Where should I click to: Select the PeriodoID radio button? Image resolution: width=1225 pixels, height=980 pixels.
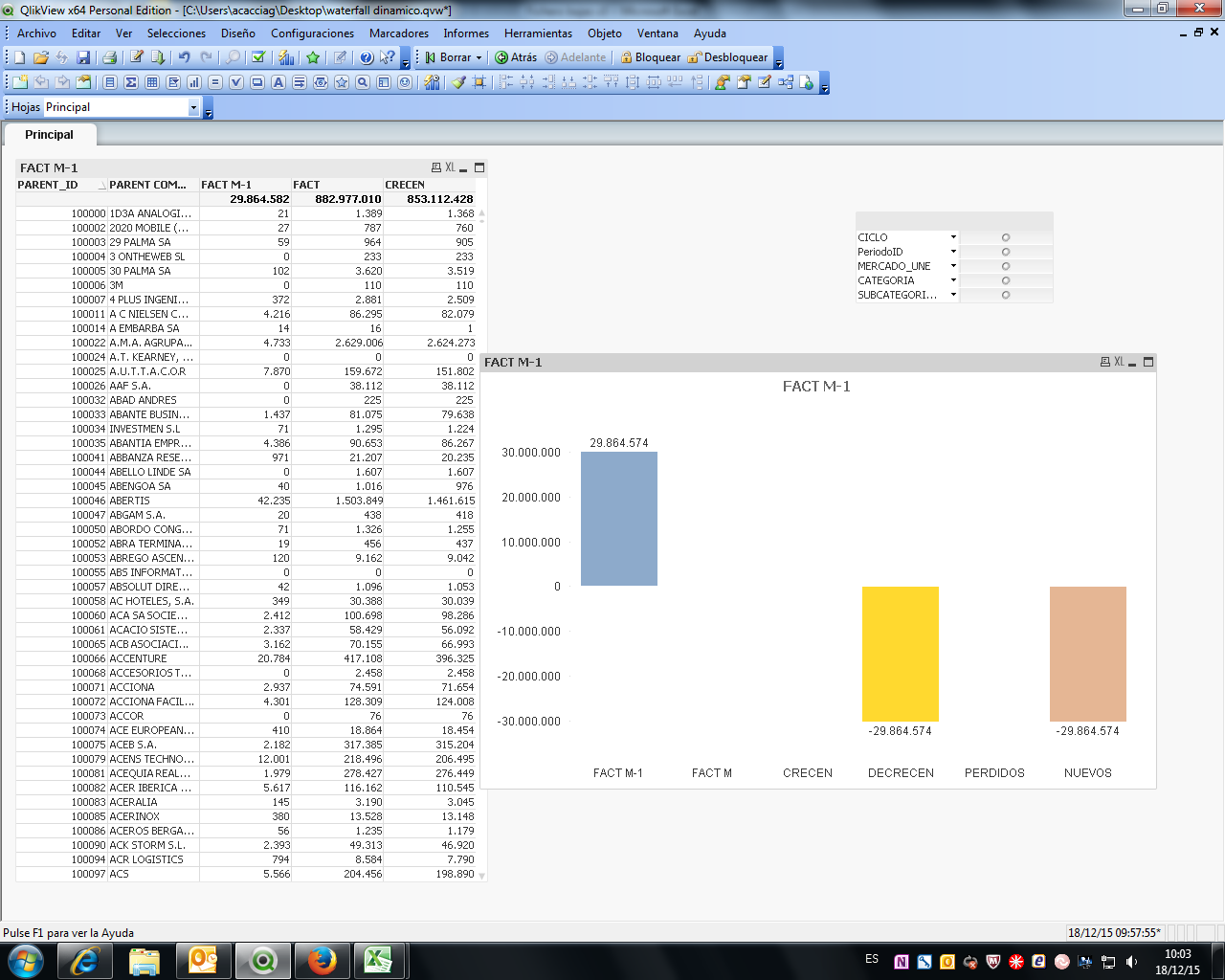(x=1006, y=252)
